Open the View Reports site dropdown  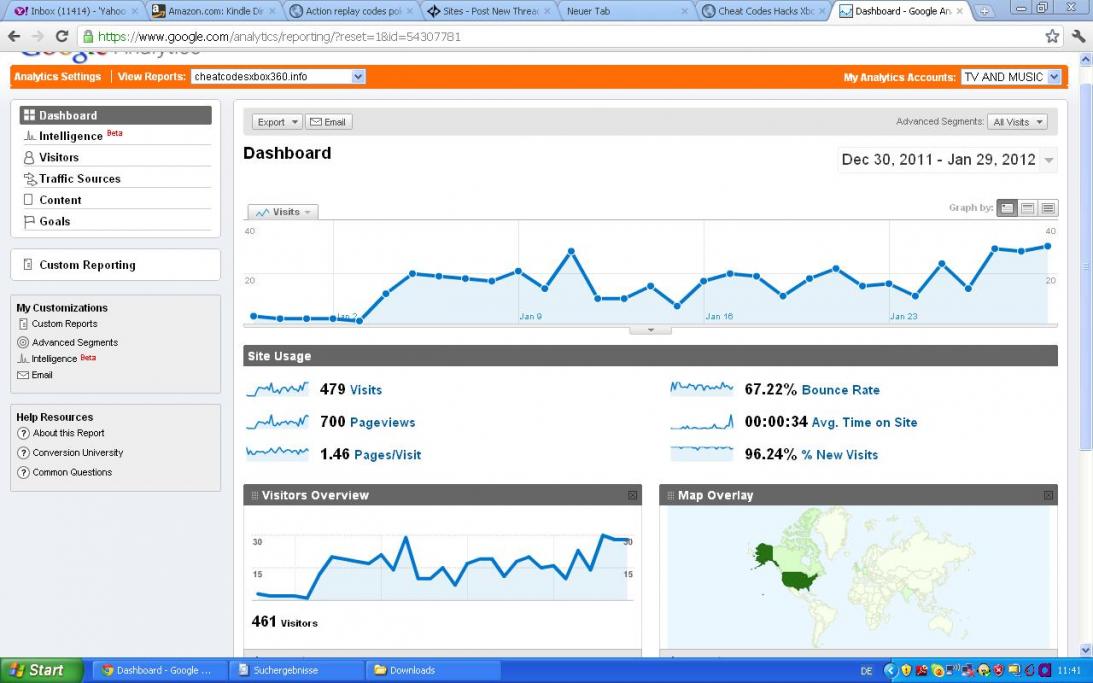coord(278,77)
